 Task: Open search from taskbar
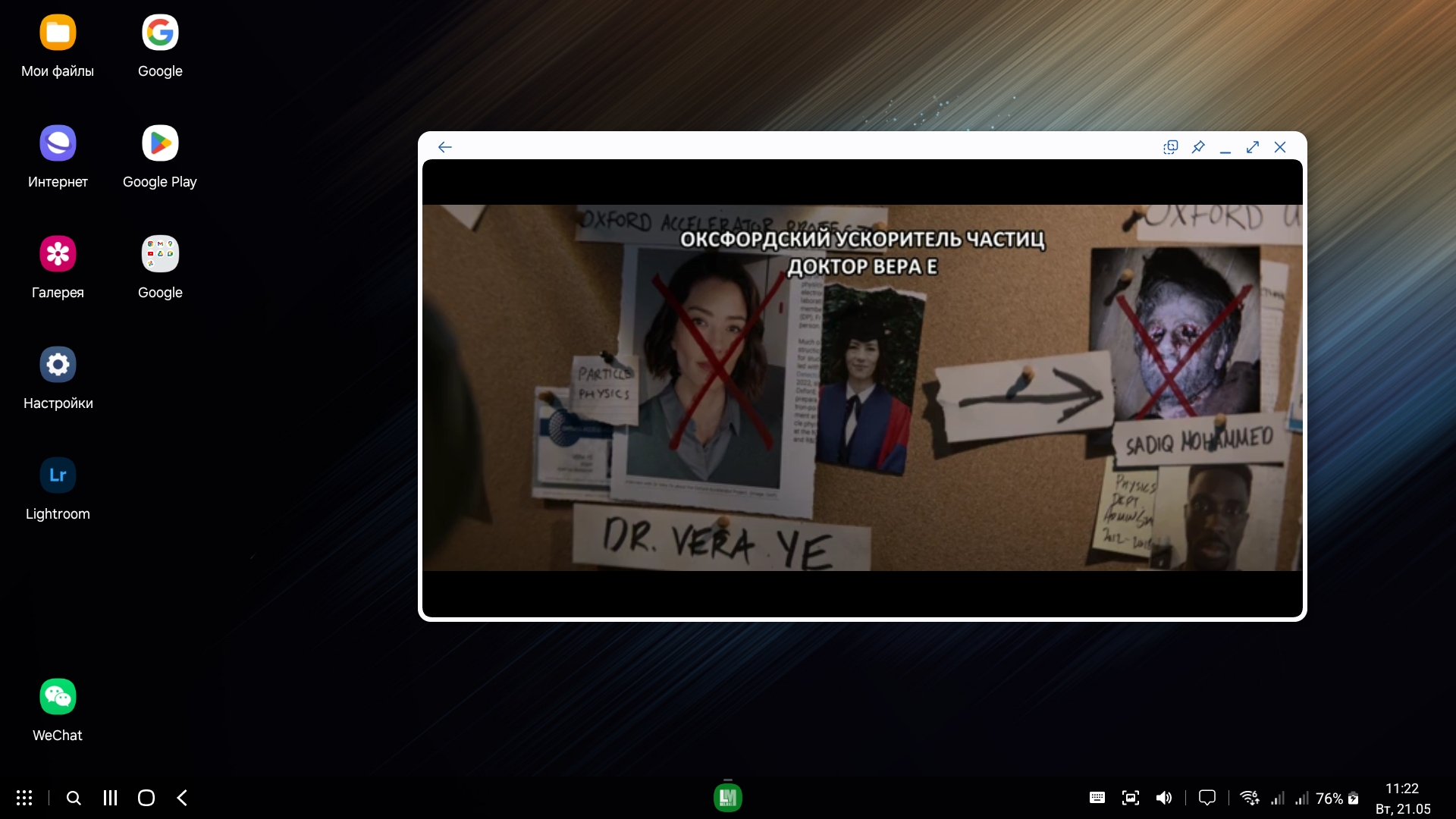[73, 798]
